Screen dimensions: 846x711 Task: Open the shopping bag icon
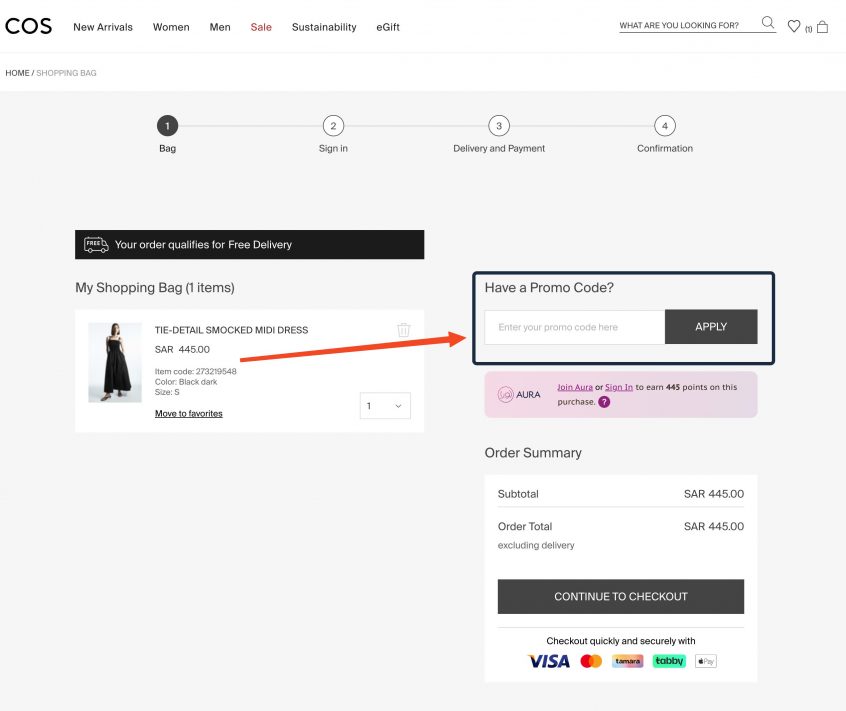click(x=822, y=27)
